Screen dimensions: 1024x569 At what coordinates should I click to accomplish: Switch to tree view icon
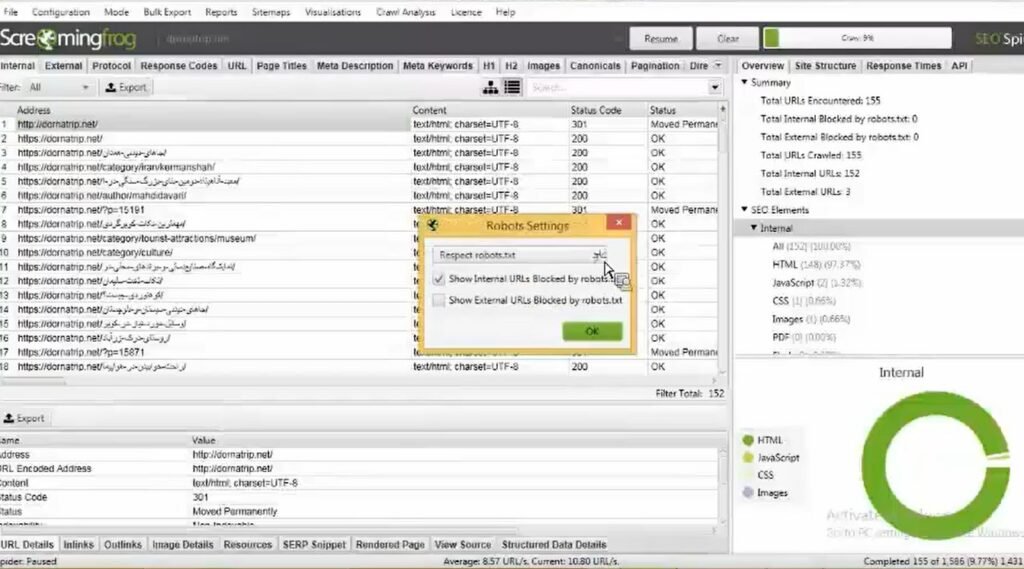490,88
